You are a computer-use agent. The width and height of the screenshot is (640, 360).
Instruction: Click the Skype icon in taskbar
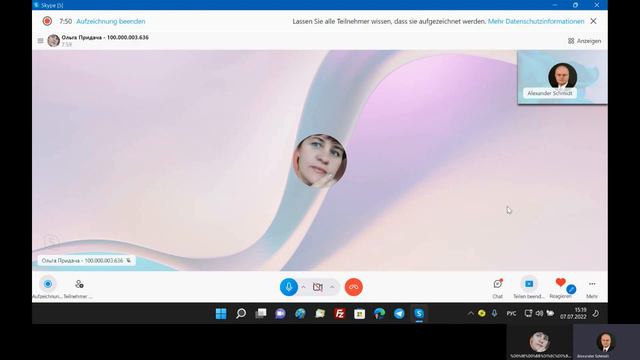(x=419, y=313)
